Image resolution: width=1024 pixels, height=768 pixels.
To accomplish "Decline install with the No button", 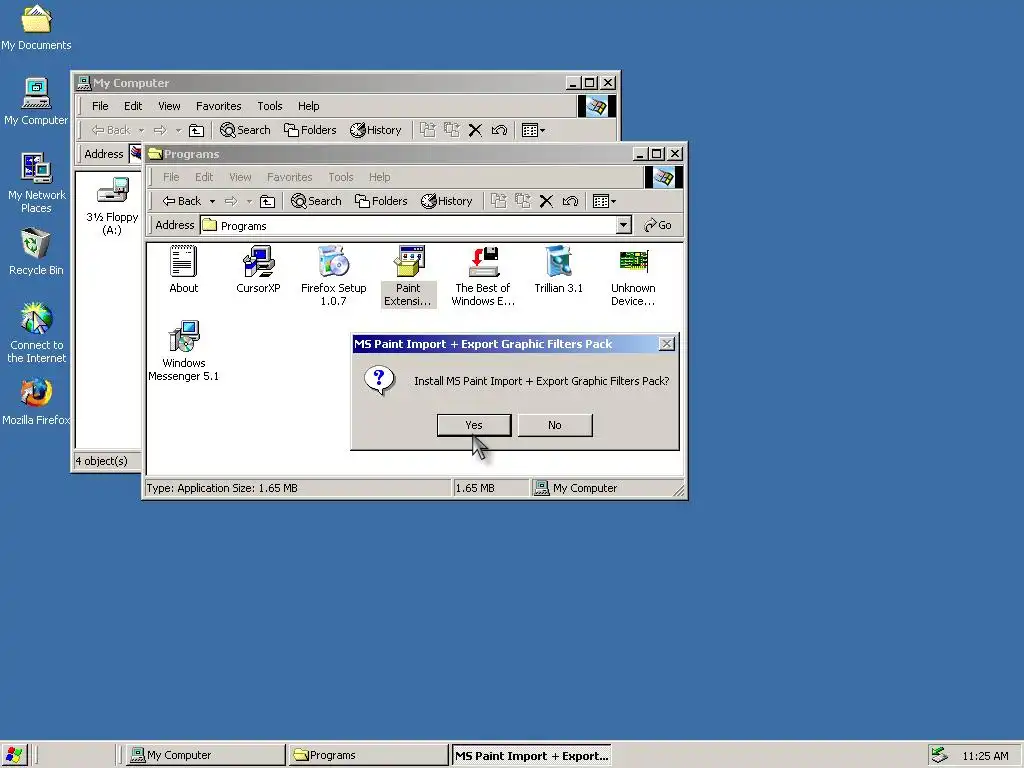I will [554, 425].
